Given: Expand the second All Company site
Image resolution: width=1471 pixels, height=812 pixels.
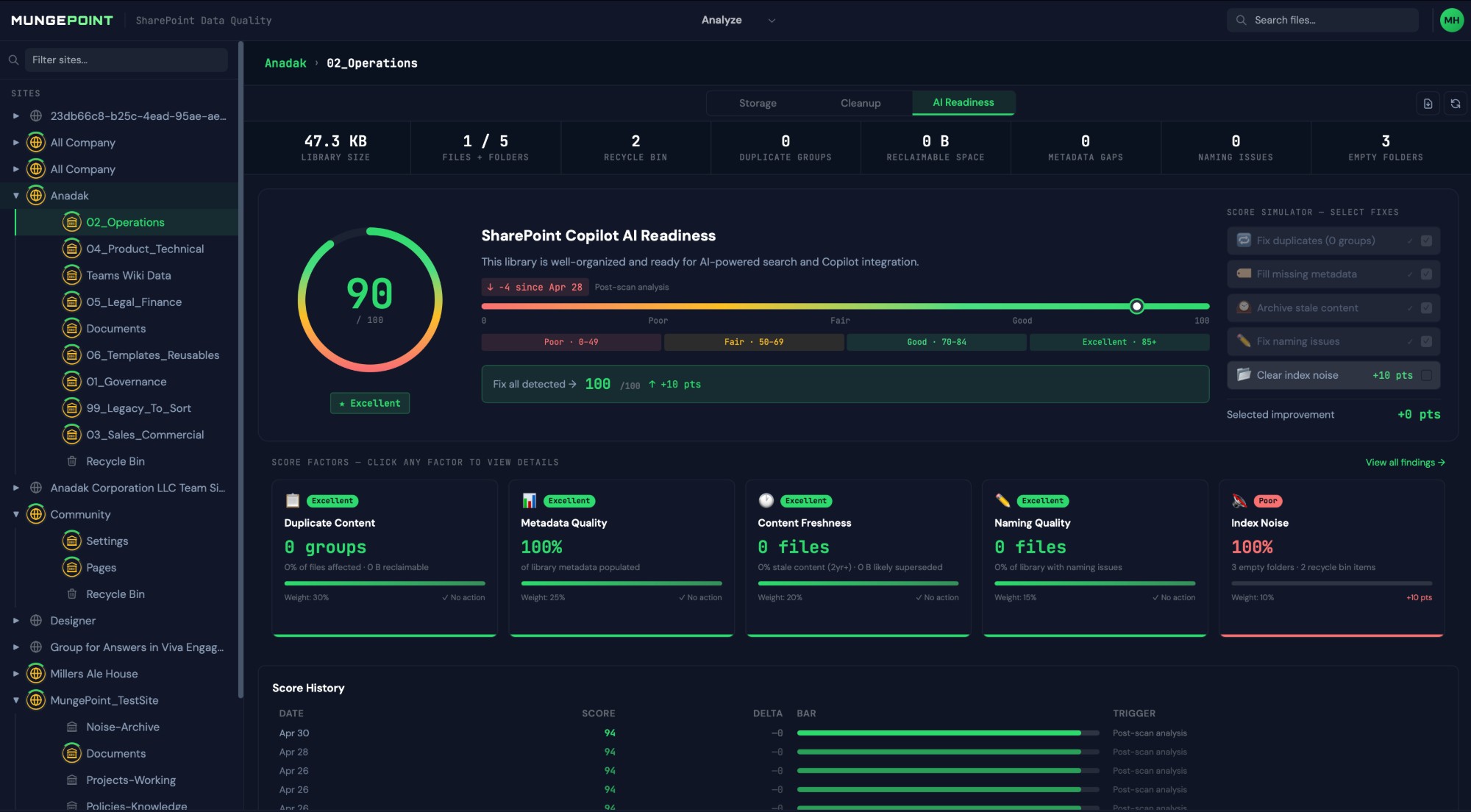Looking at the screenshot, I should (15, 168).
